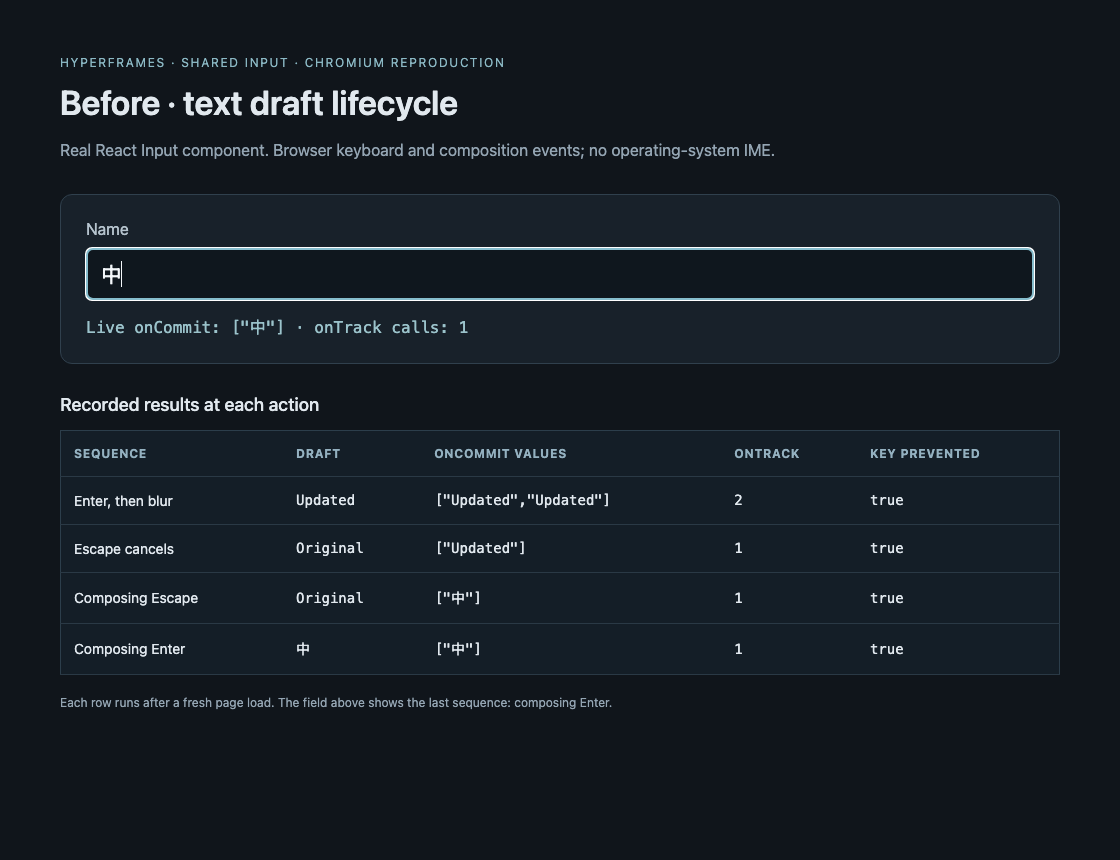The width and height of the screenshot is (1120, 860).
Task: Select 'Original' draft in Composing Escape row
Action: click(x=329, y=598)
